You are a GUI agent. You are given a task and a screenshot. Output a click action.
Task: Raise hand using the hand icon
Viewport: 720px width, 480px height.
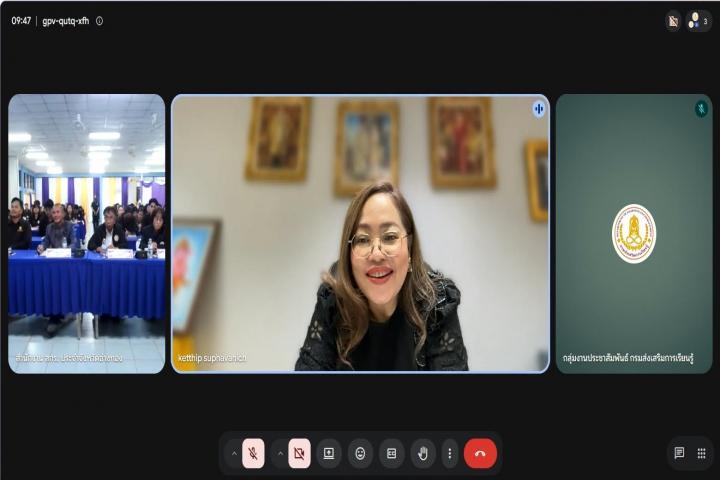(x=423, y=453)
